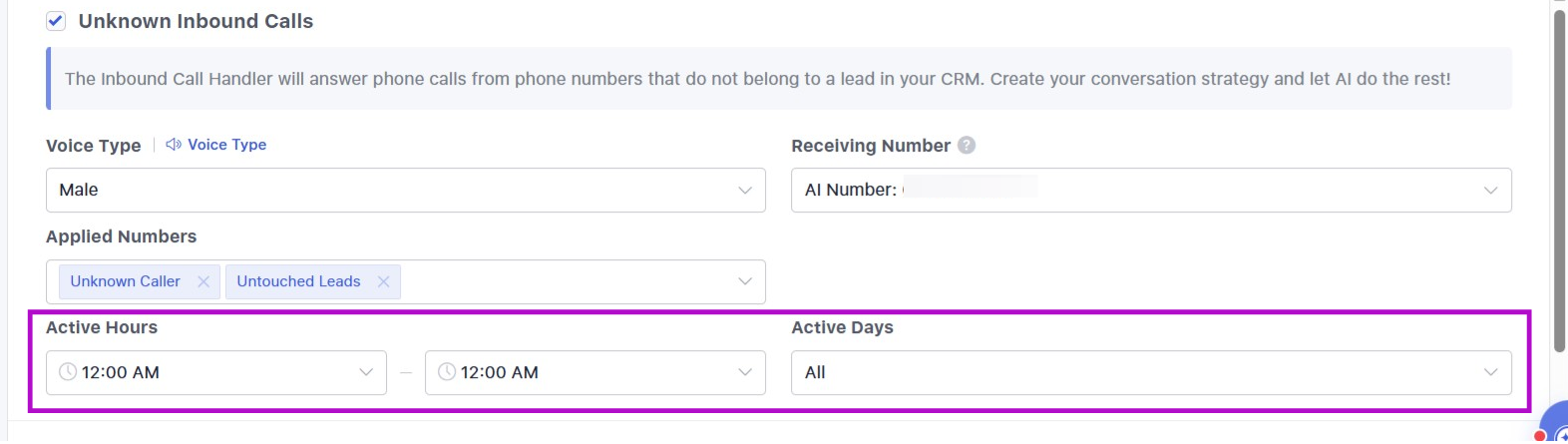The image size is (1568, 444).
Task: Remove the Untouched Leads tag
Action: (383, 281)
